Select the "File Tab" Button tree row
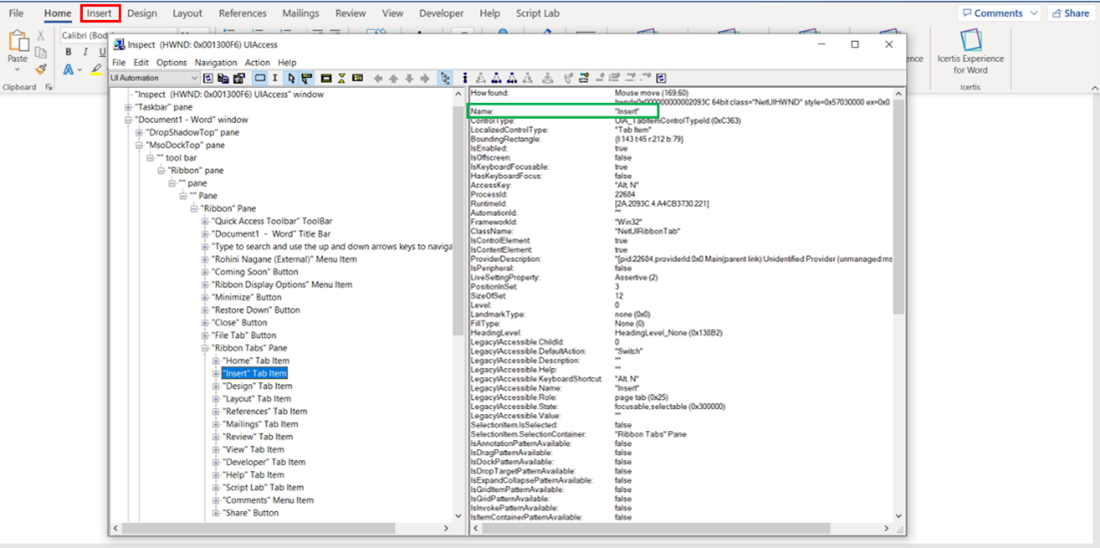This screenshot has height=548, width=1100. 243,335
